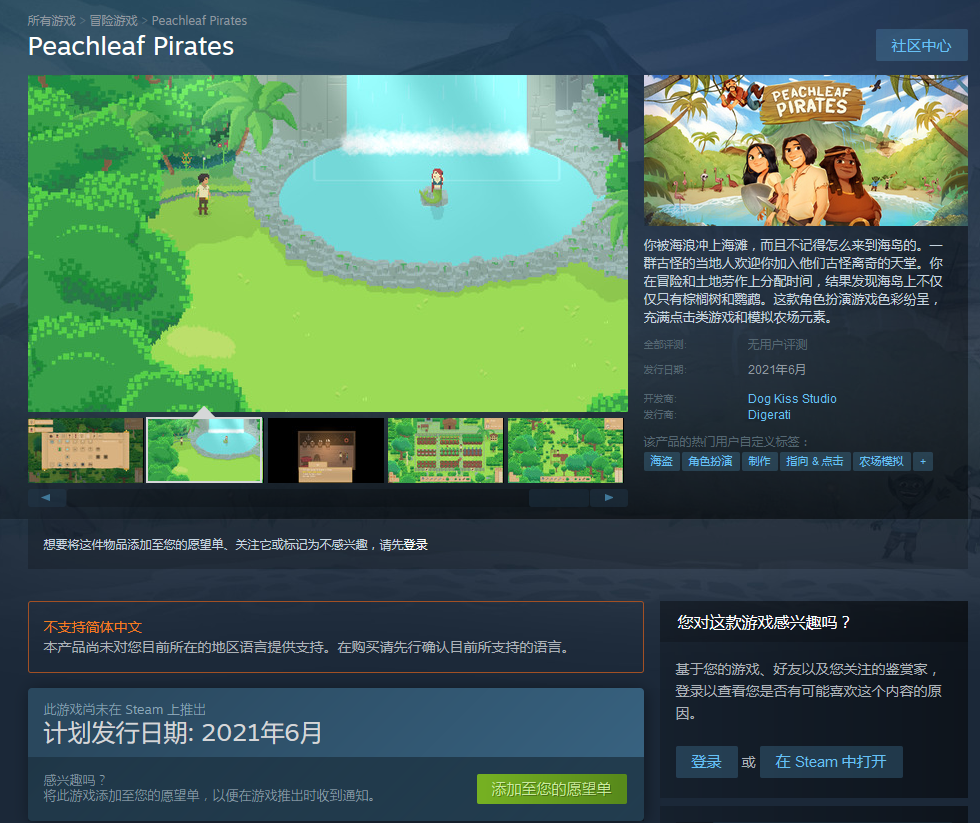This screenshot has width=980, height=823.
Task: Click the thumbnail strip scrollbar track
Action: pos(328,497)
